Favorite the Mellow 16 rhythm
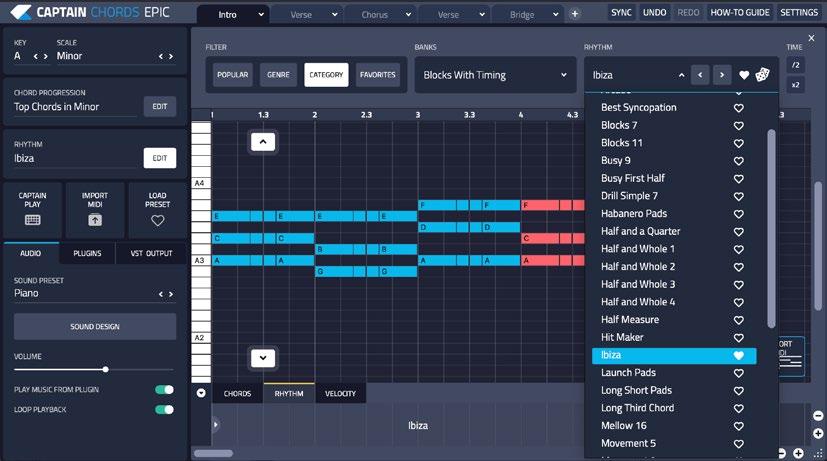Image resolution: width=827 pixels, height=461 pixels. [738, 426]
